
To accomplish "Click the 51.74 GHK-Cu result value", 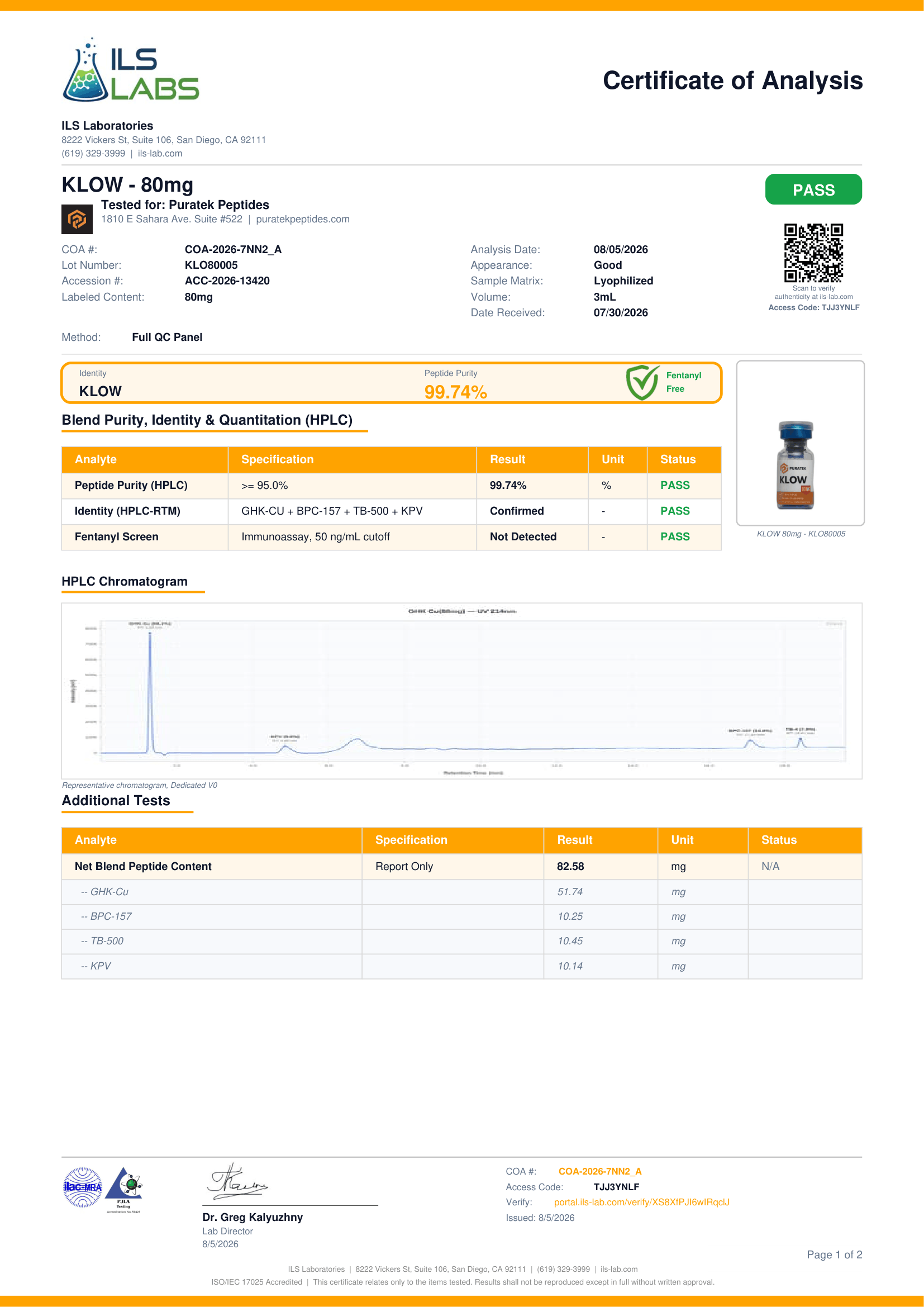I will [570, 892].
